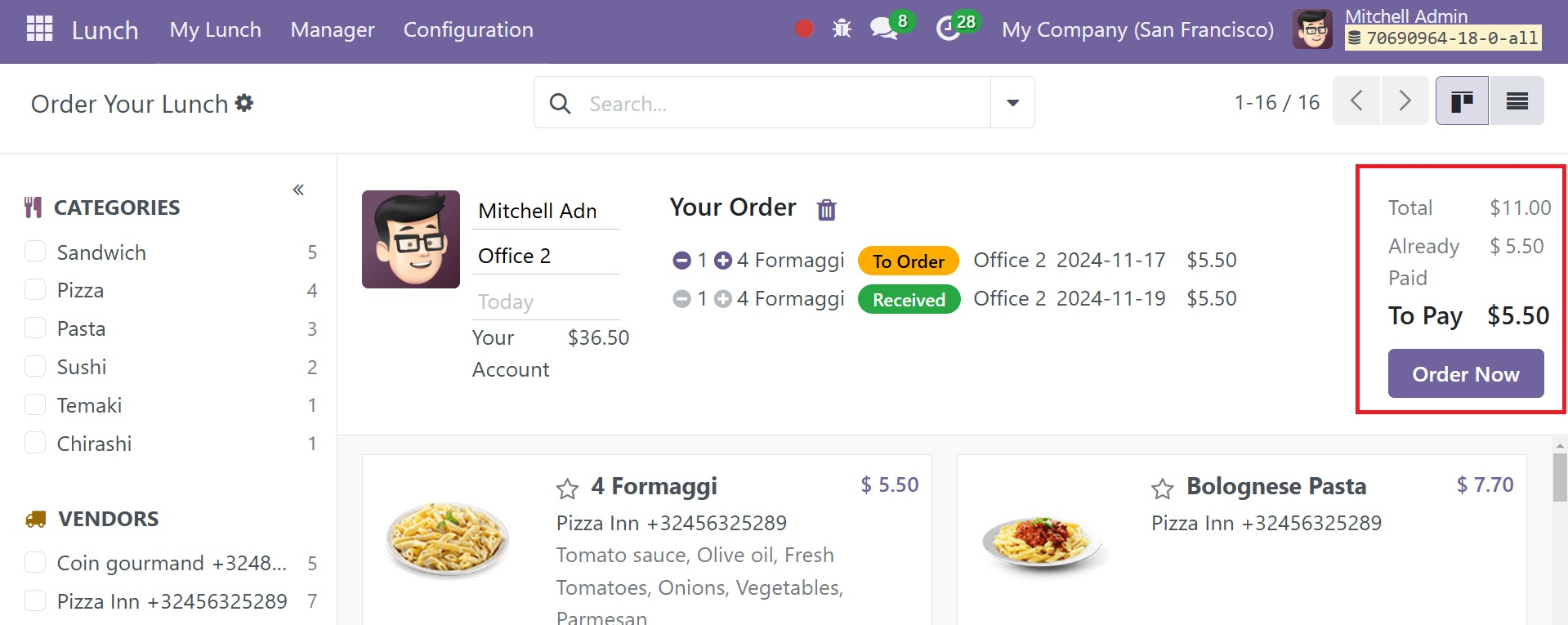
Task: Check the Pizza category filter
Action: (x=35, y=290)
